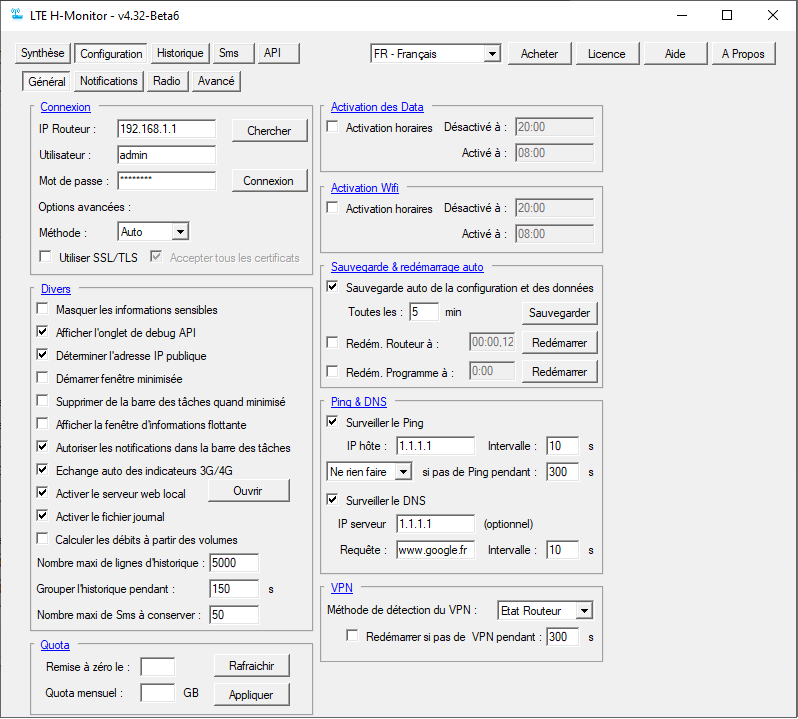Click the Chercher button
Screen dimensions: 798x719
pos(269,131)
